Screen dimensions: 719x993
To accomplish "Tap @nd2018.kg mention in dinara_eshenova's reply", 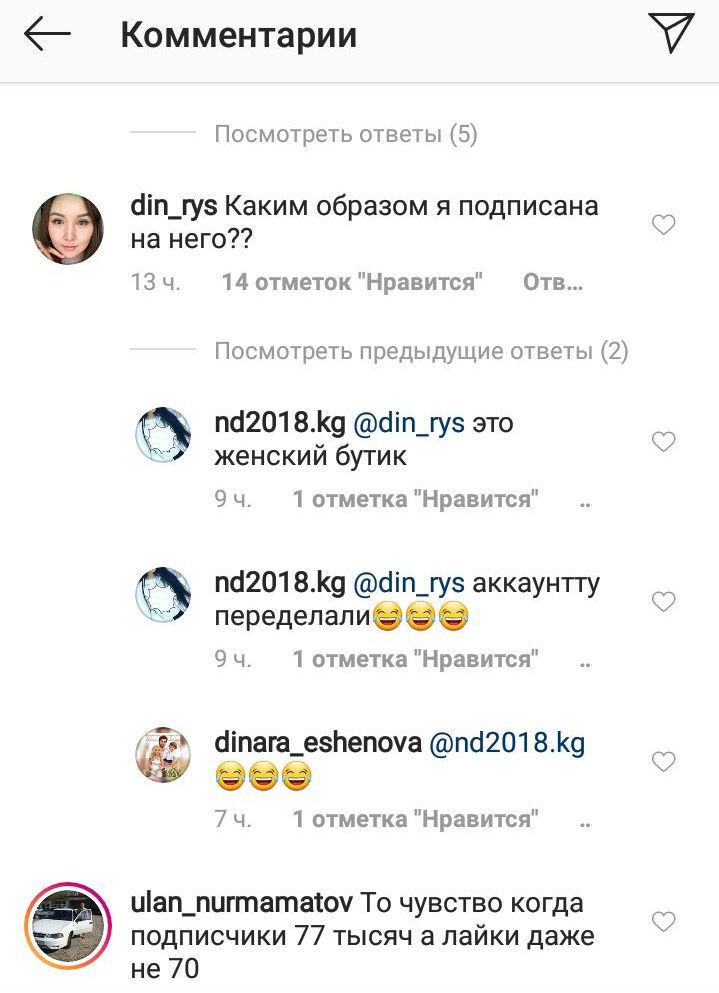I will [507, 742].
